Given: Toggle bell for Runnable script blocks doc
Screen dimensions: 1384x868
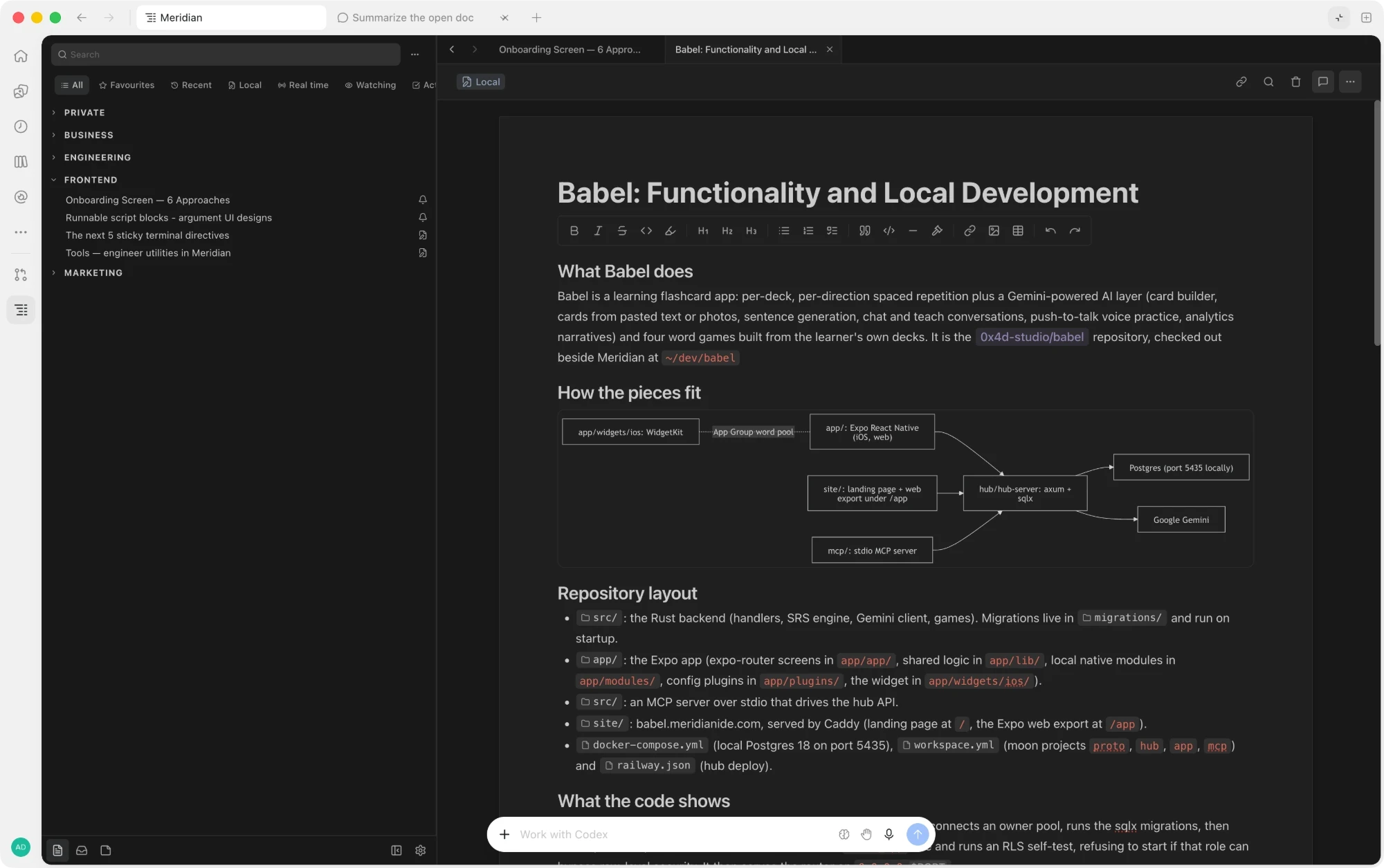Looking at the screenshot, I should [423, 218].
